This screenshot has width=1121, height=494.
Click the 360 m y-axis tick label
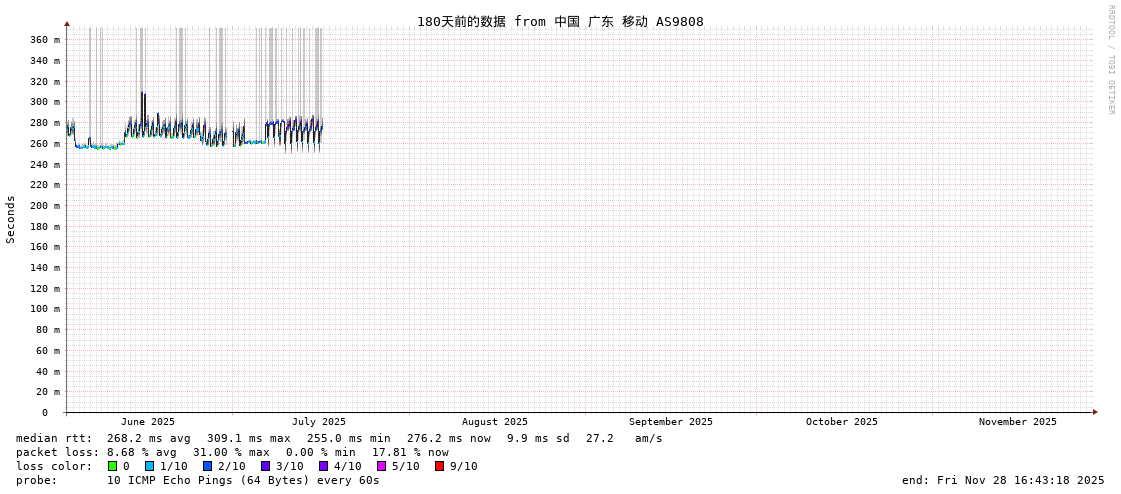click(44, 40)
